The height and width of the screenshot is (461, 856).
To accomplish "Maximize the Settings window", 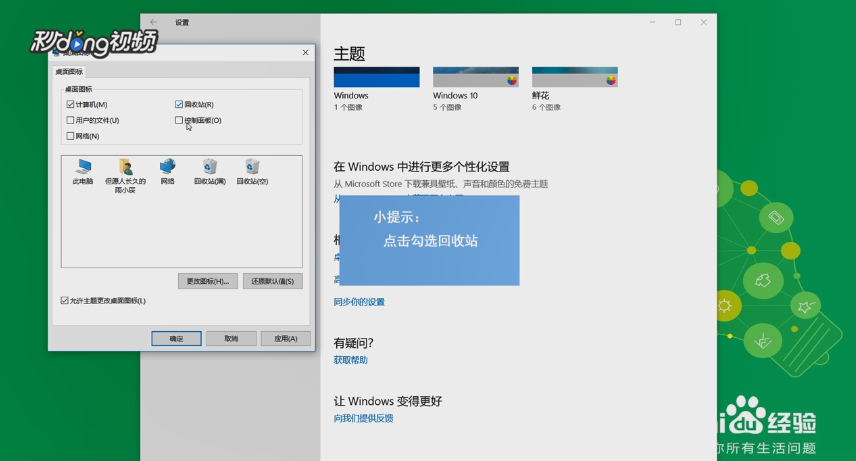I will tap(678, 22).
